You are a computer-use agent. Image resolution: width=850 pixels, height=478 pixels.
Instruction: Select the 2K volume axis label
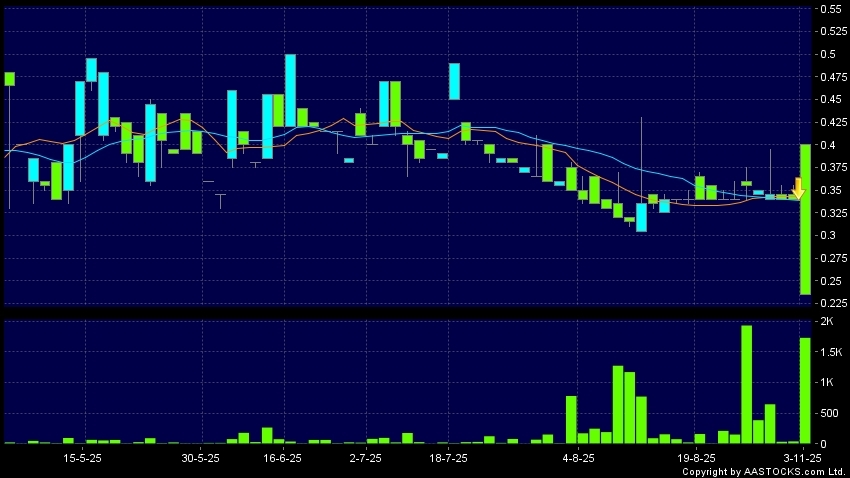pos(826,322)
